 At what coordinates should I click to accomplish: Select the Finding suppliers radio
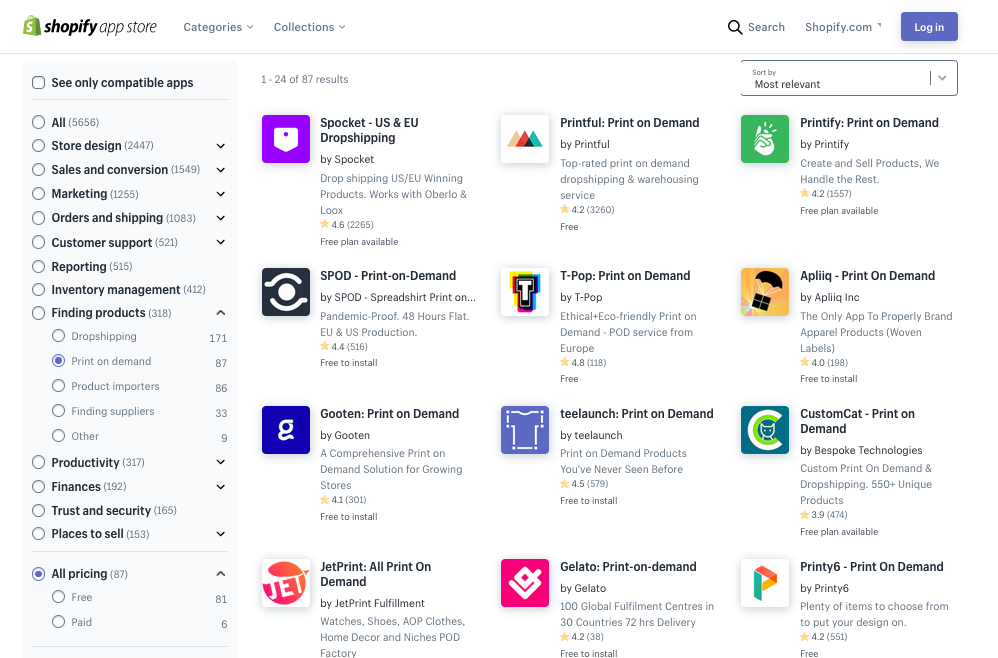click(59, 411)
